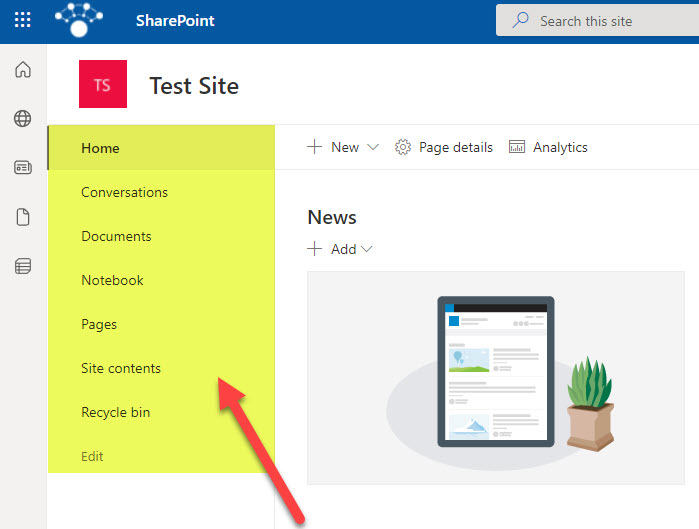
Task: Open My sites globe icon
Action: point(22,119)
